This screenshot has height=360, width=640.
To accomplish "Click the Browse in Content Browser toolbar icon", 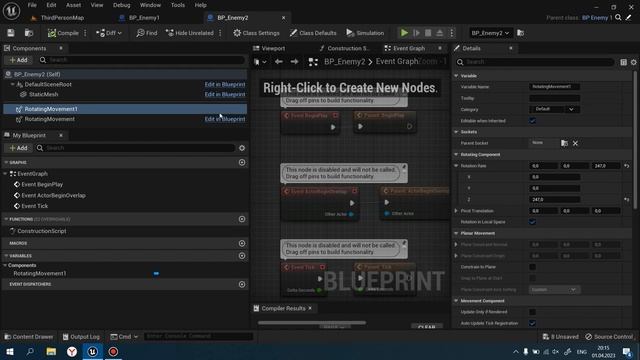I will pos(29,33).
